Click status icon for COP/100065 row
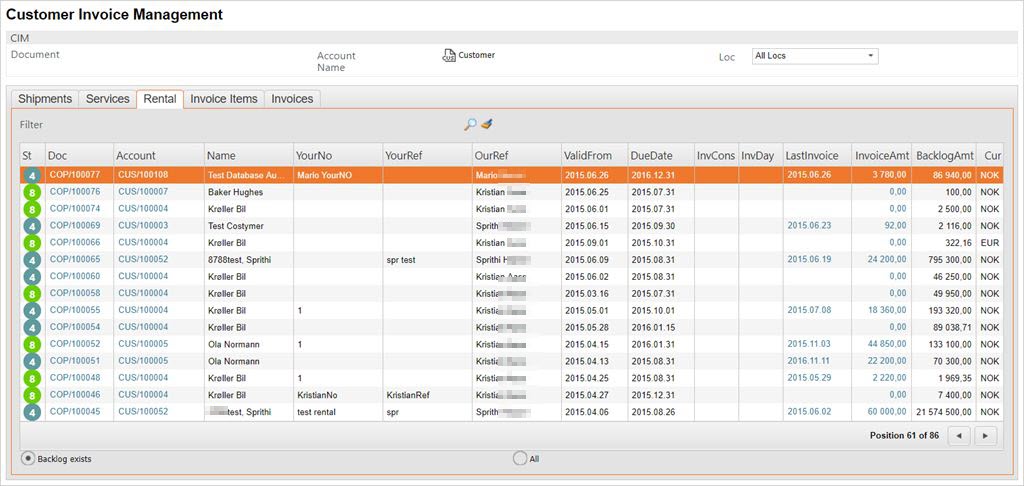The width and height of the screenshot is (1024, 486). 31,260
